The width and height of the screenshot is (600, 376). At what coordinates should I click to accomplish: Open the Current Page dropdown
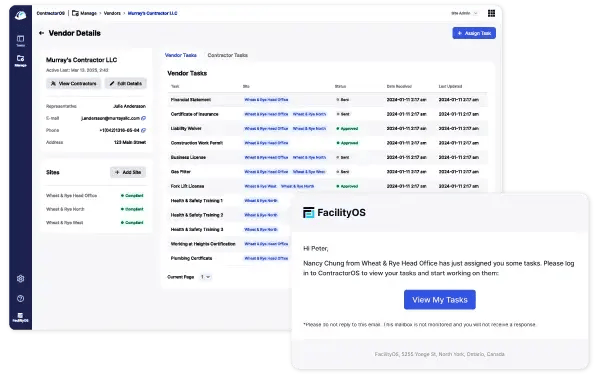click(205, 277)
